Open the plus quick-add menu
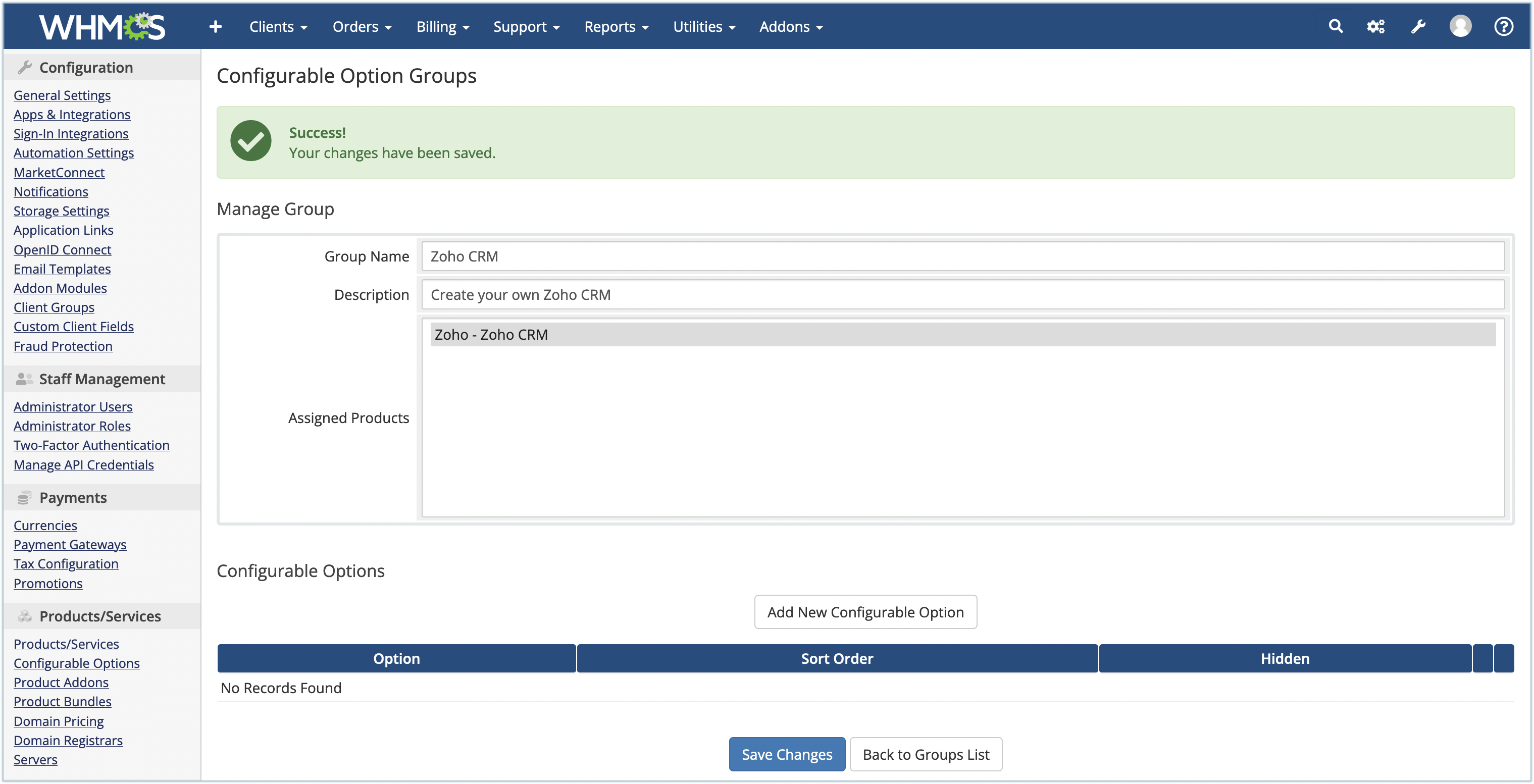The width and height of the screenshot is (1534, 784). 216,27
